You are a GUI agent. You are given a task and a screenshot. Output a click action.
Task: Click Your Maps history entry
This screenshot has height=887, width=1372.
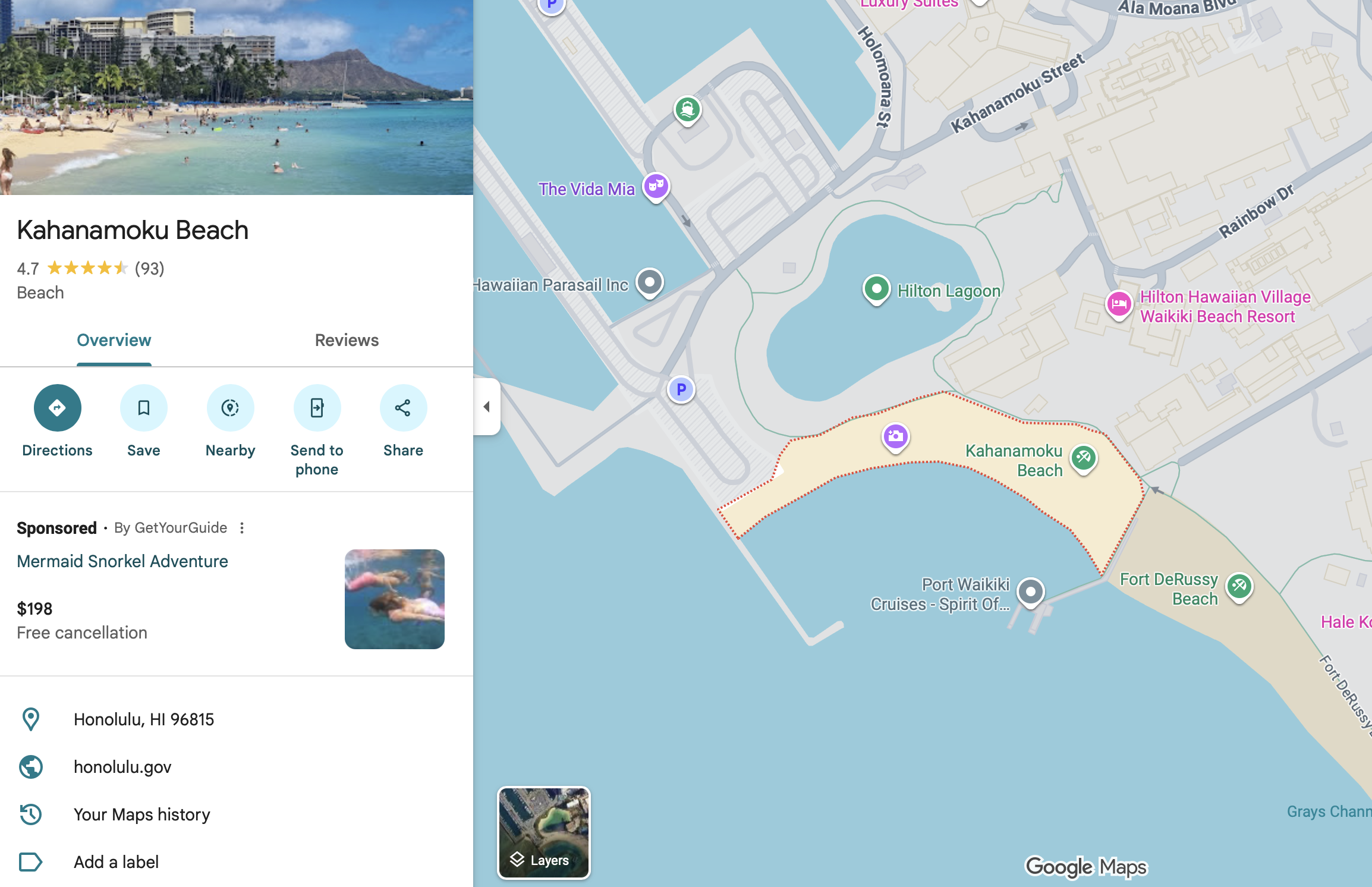(141, 814)
